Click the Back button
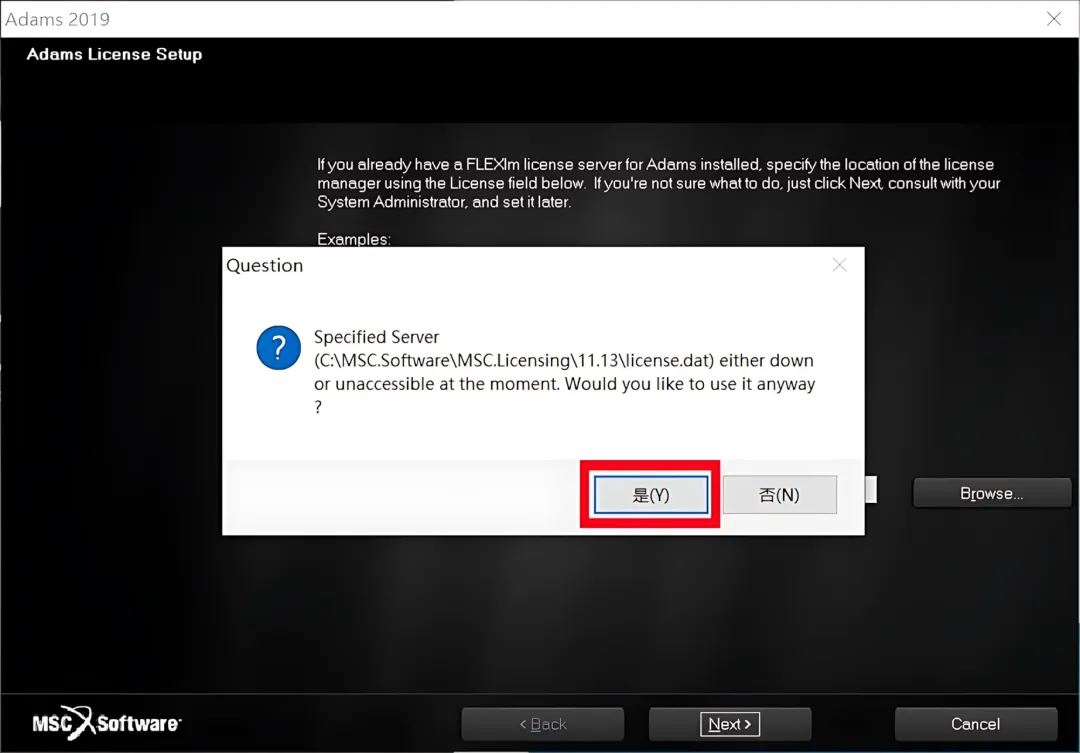 pos(543,724)
